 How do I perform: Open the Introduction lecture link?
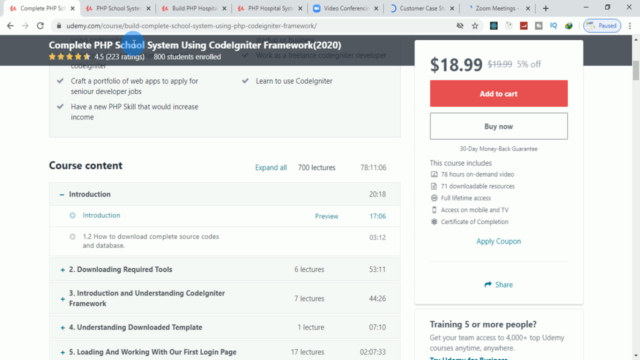(101, 215)
